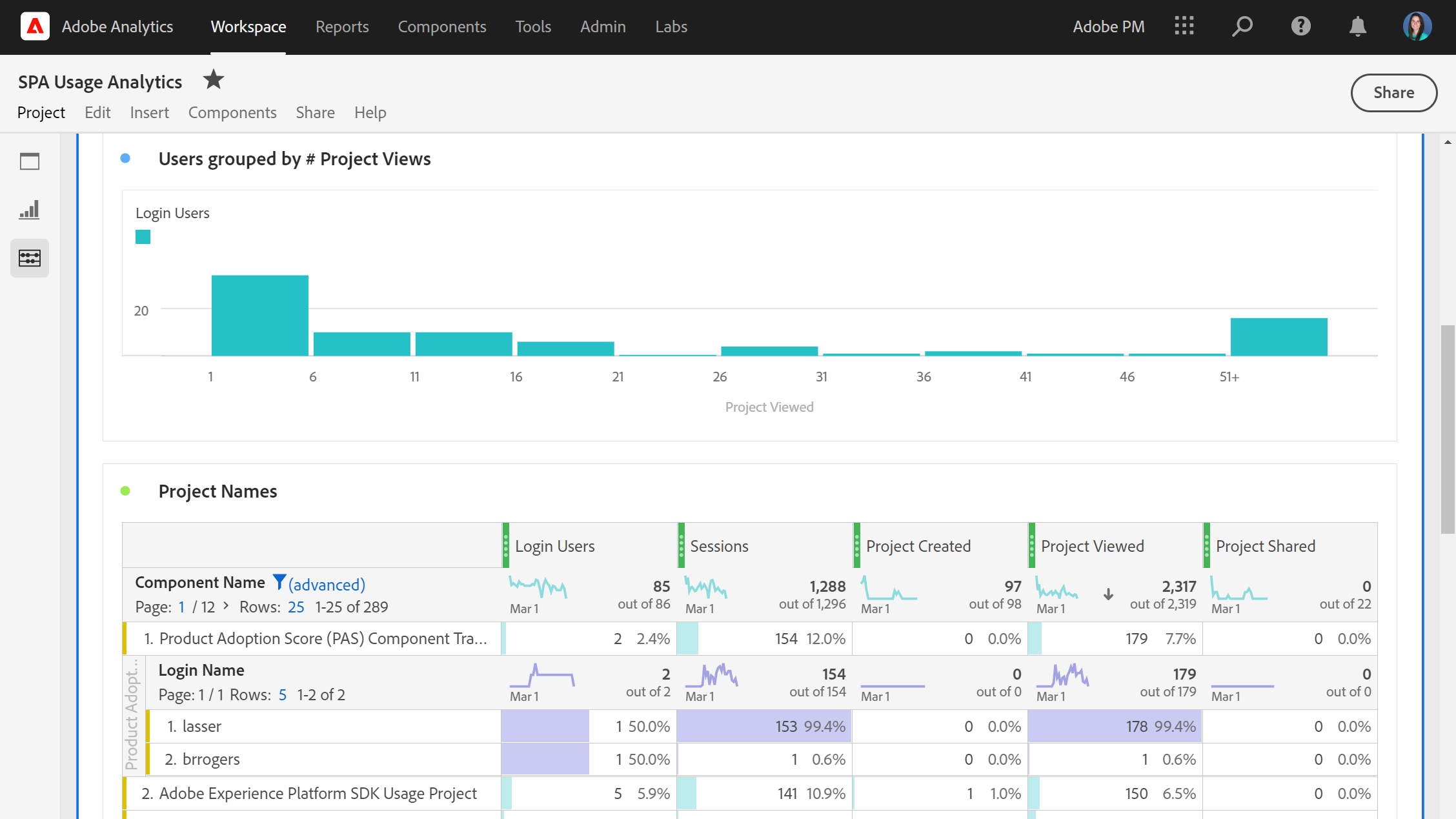Open the user profile avatar
This screenshot has width=1456, height=819.
pos(1417,26)
